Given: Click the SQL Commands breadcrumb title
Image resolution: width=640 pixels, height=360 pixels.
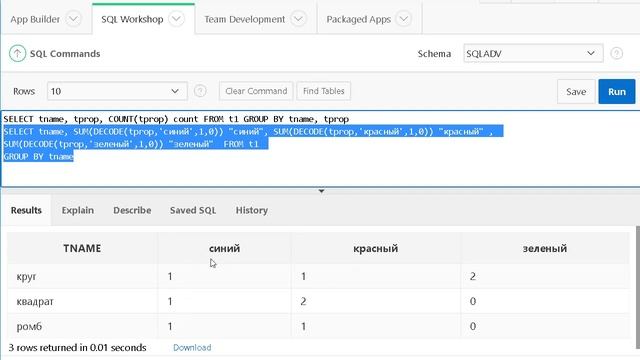Looking at the screenshot, I should (x=65, y=53).
